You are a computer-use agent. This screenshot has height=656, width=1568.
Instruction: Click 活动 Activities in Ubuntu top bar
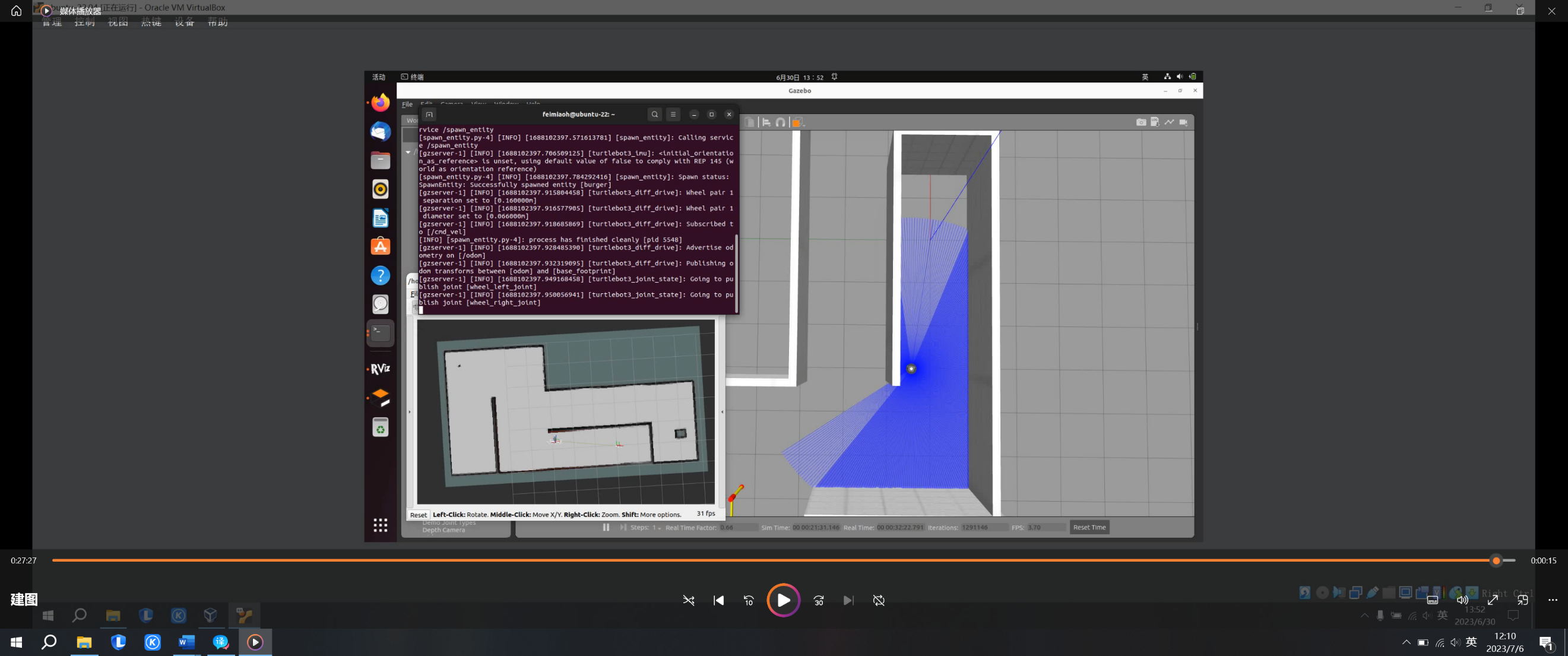[379, 77]
